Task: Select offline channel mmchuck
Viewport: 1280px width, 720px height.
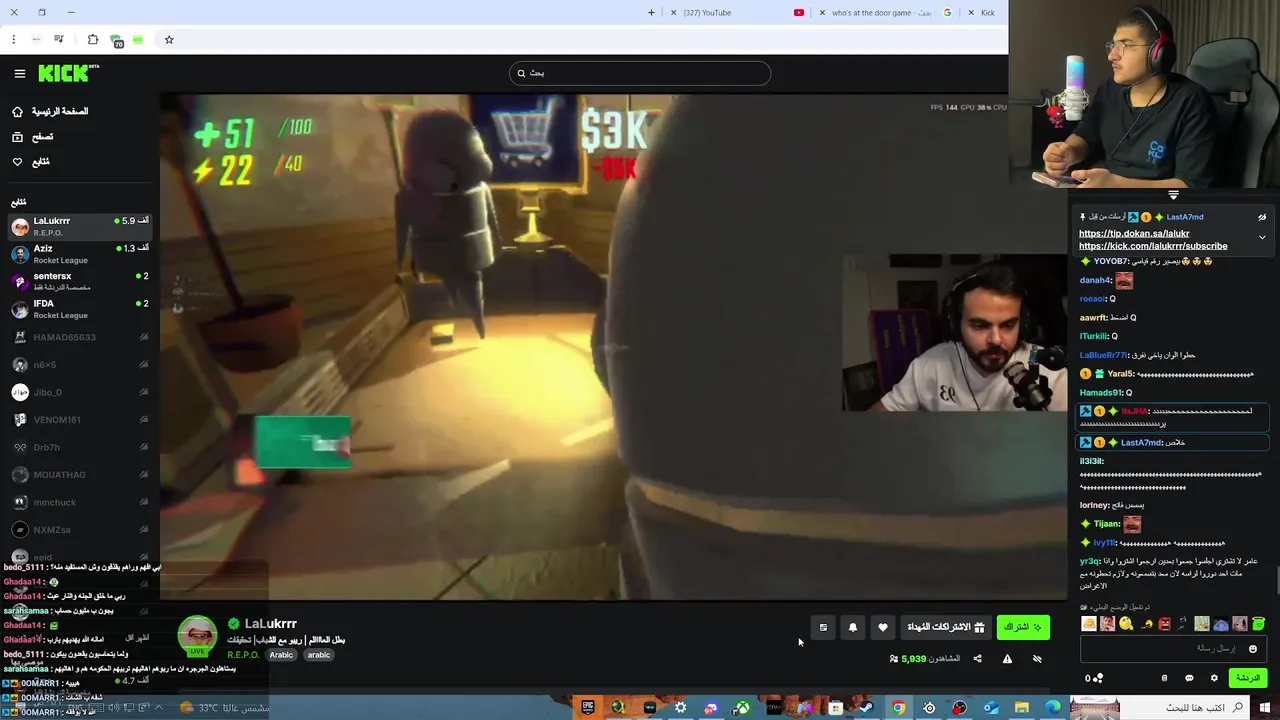Action: 80,502
